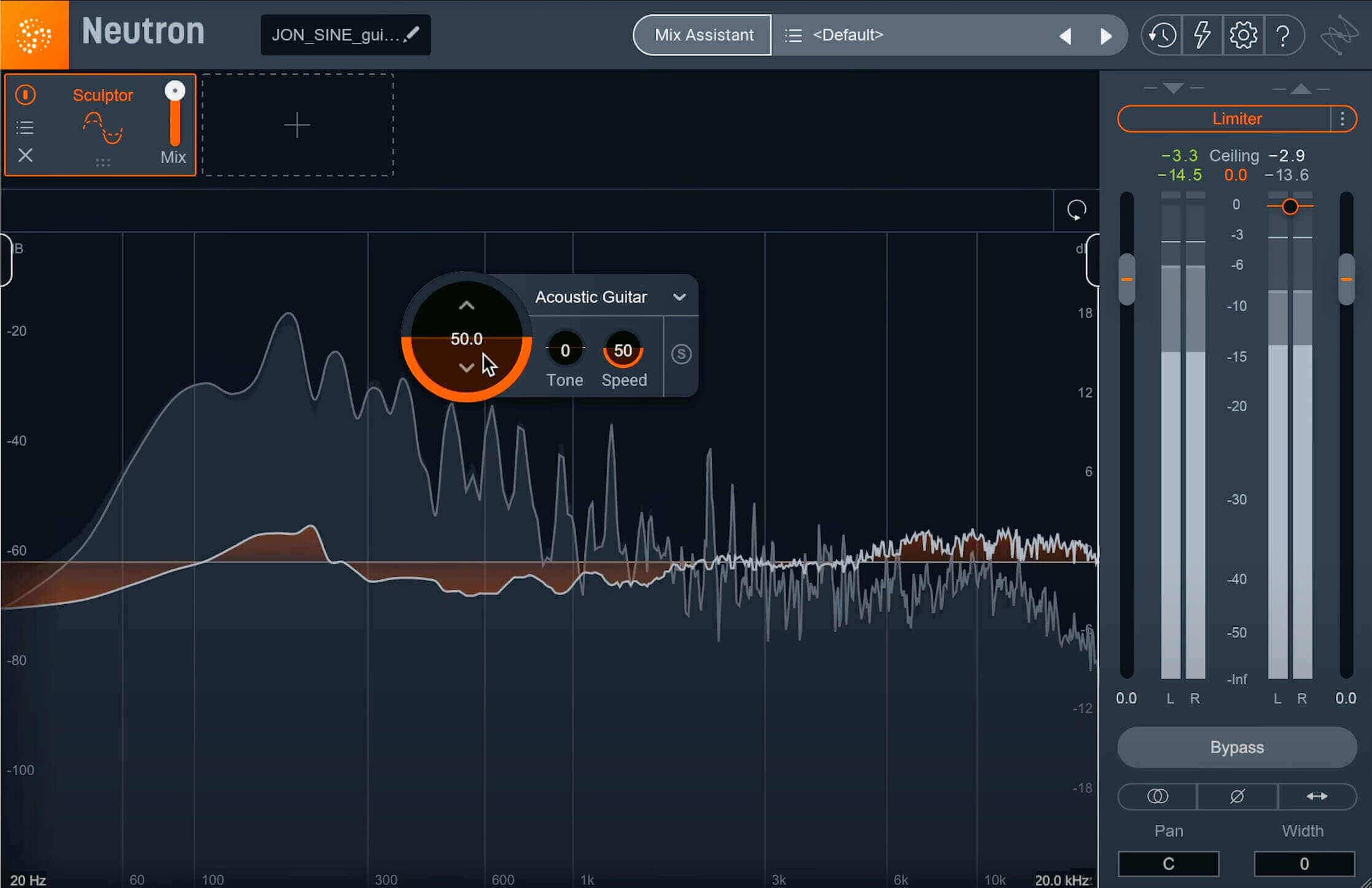Screen dimensions: 1372x888
Task: Toggle phase invert control
Action: click(x=1237, y=796)
